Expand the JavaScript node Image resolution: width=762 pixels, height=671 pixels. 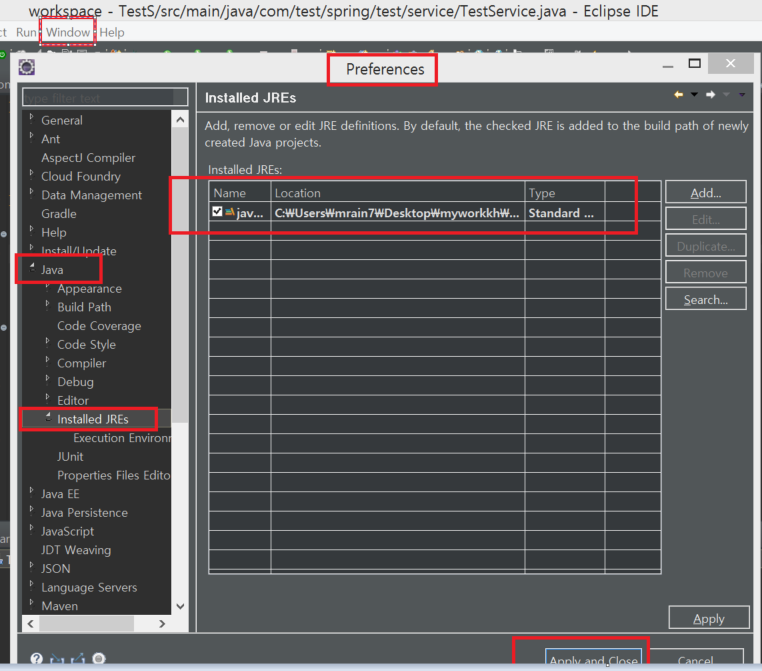point(32,528)
